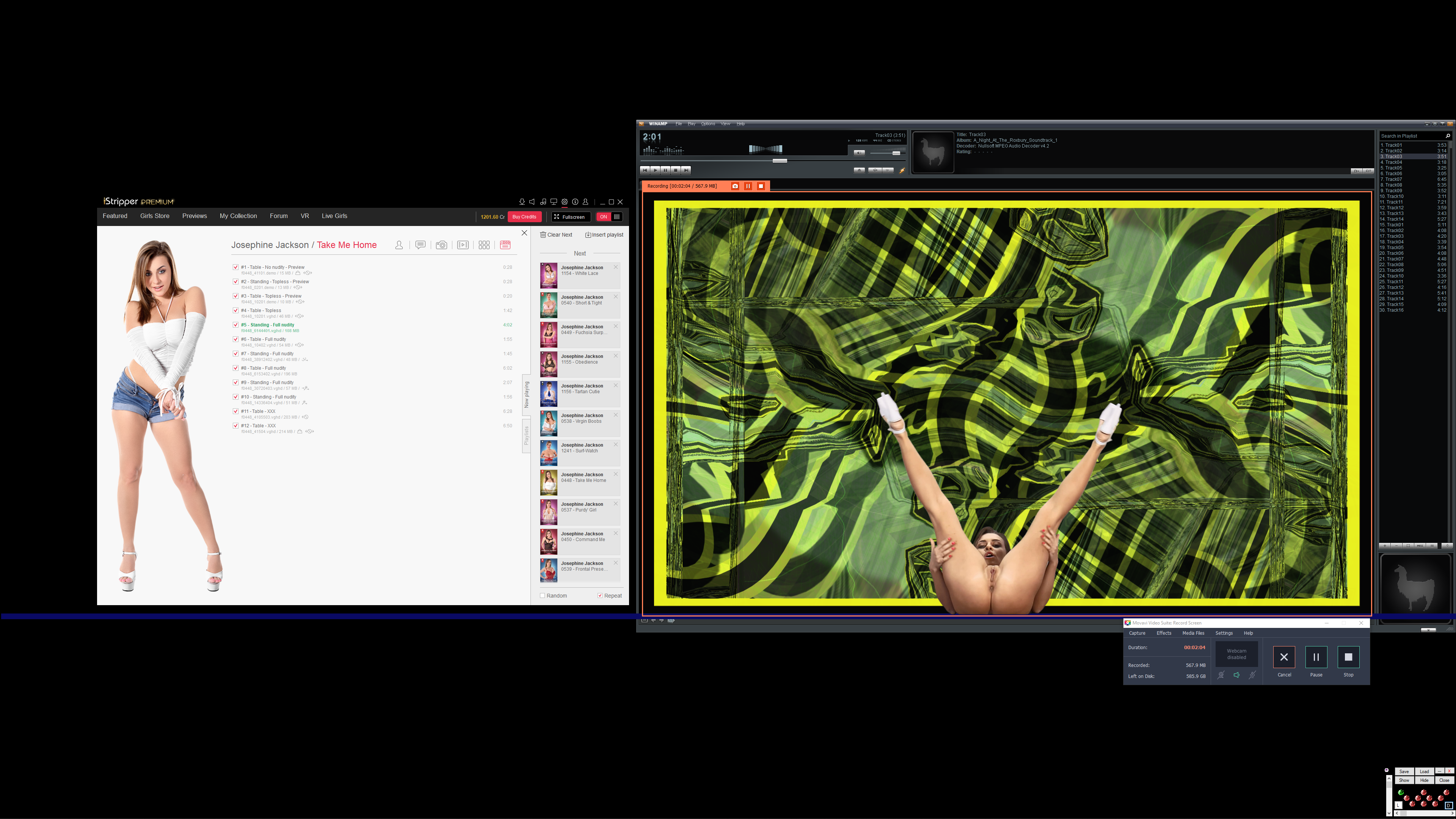The width and height of the screenshot is (1456, 819).
Task: Click Winamp's stop button
Action: pyautogui.click(x=675, y=170)
